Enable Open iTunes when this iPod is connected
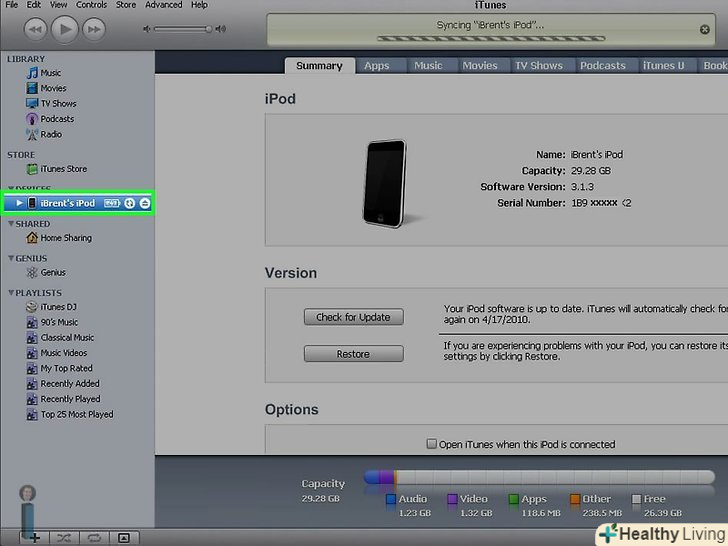Screen dimensions: 728x546 (x=431, y=444)
